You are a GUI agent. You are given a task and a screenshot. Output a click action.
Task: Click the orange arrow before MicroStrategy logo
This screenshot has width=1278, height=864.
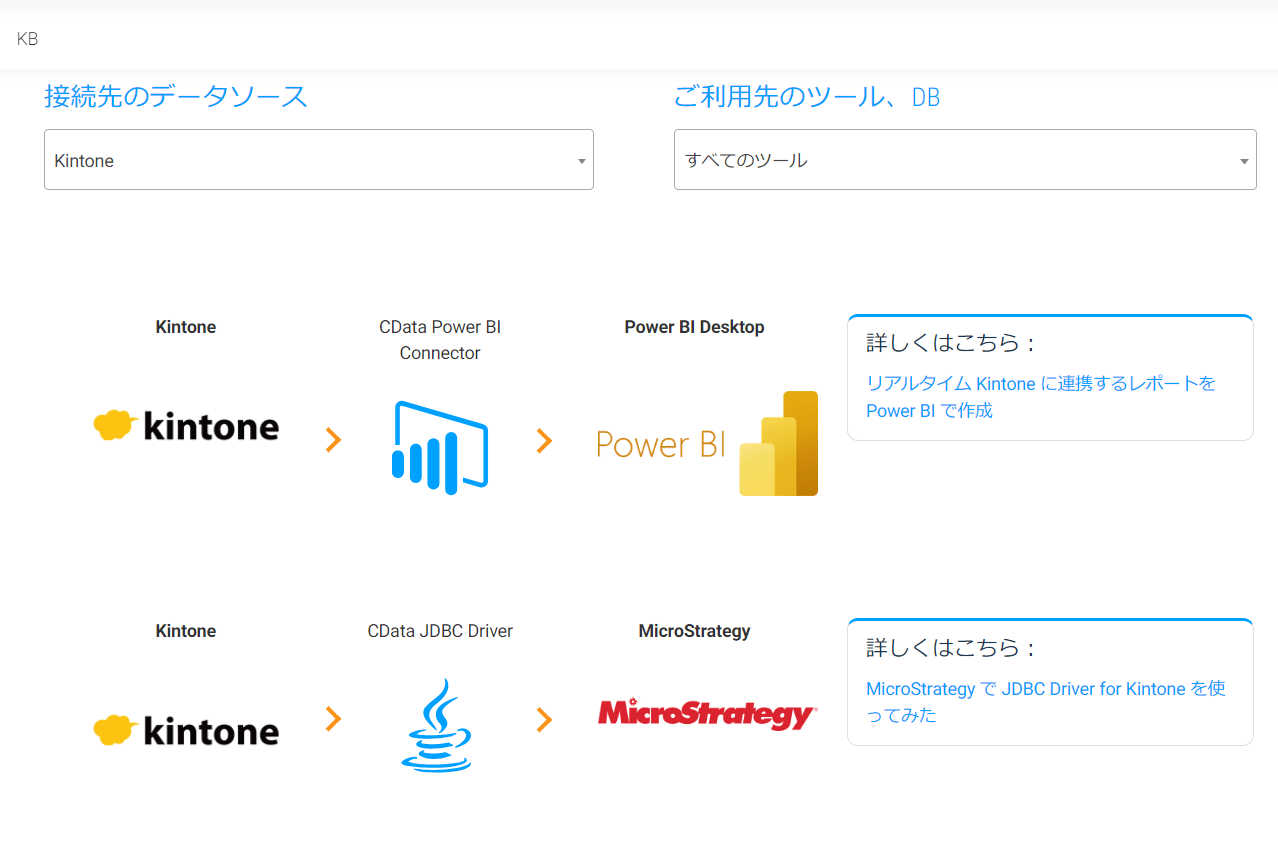pos(544,719)
